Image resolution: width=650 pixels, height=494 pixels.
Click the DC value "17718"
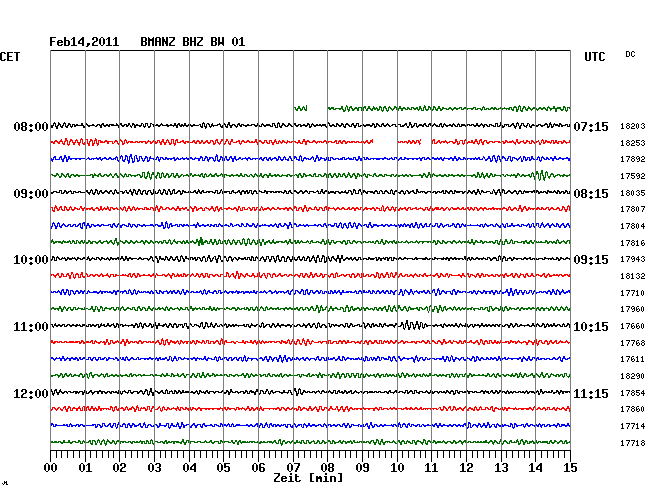tap(633, 443)
